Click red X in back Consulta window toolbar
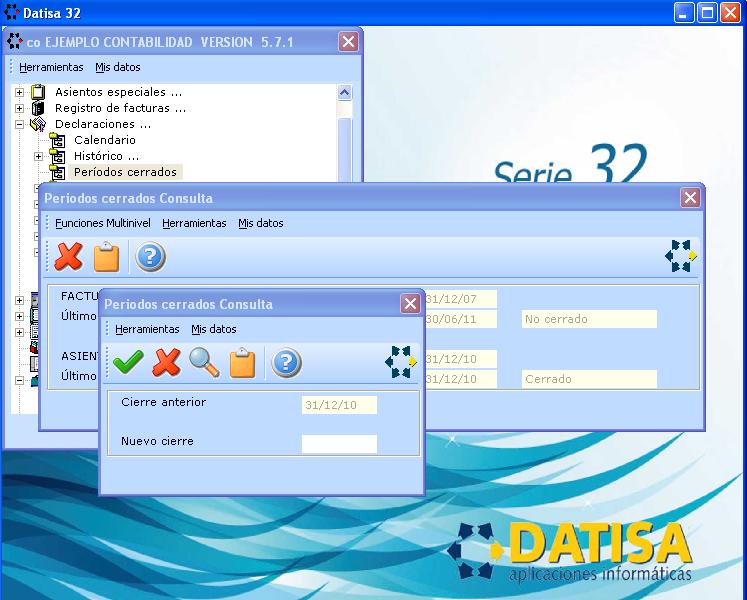Screen dimensions: 747x600 [x=68, y=257]
